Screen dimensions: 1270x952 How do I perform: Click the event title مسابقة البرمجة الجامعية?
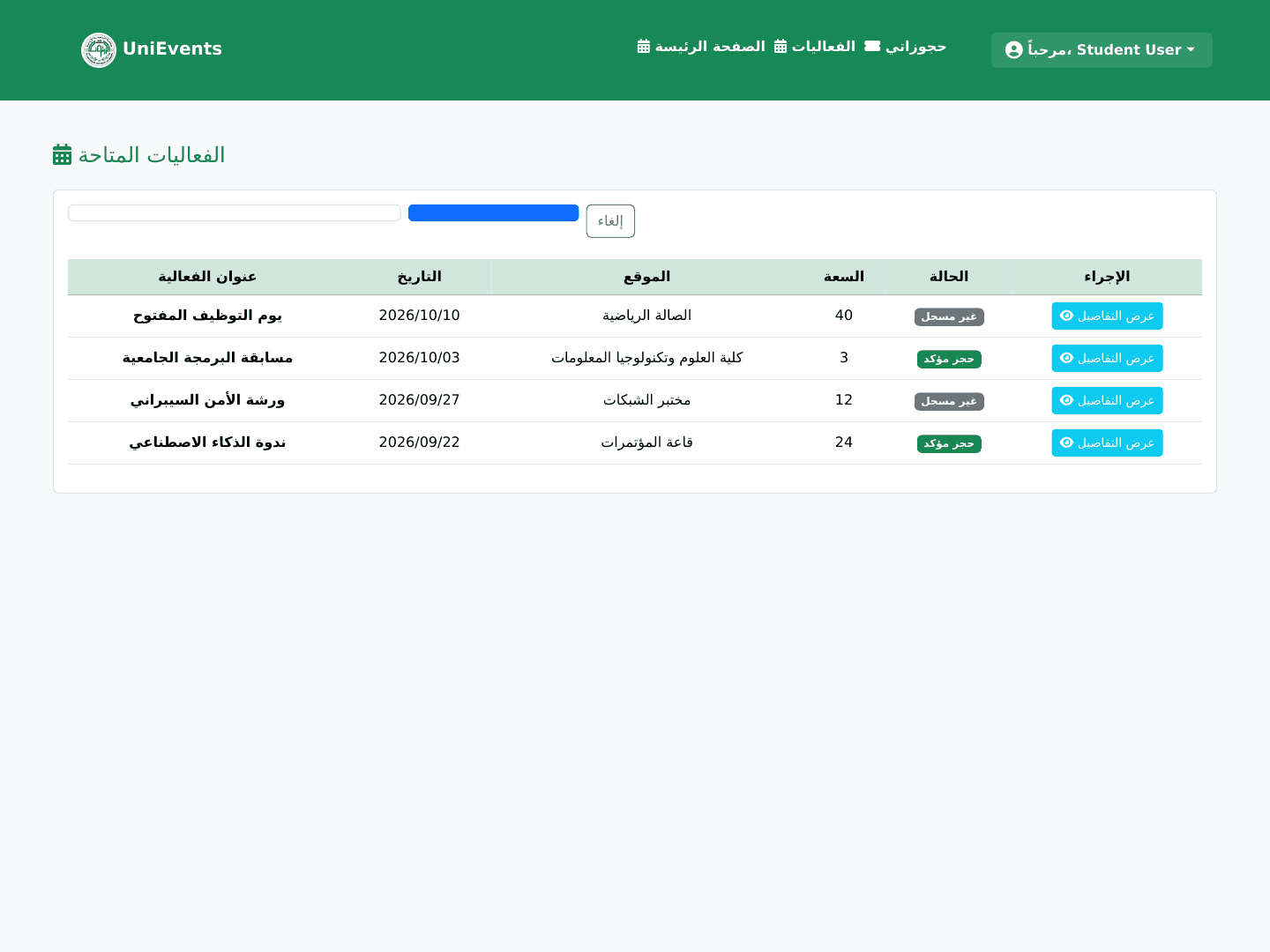(x=207, y=358)
